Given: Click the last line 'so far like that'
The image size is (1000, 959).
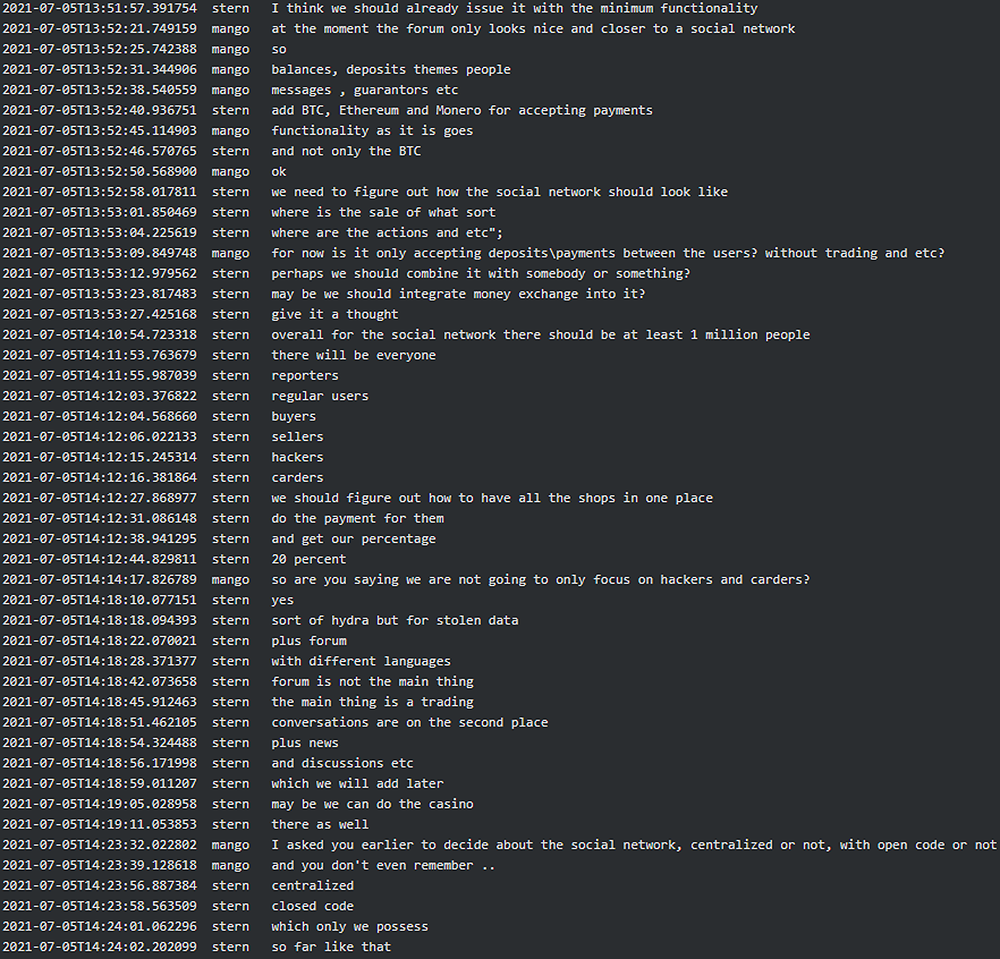Looking at the screenshot, I should coord(330,947).
